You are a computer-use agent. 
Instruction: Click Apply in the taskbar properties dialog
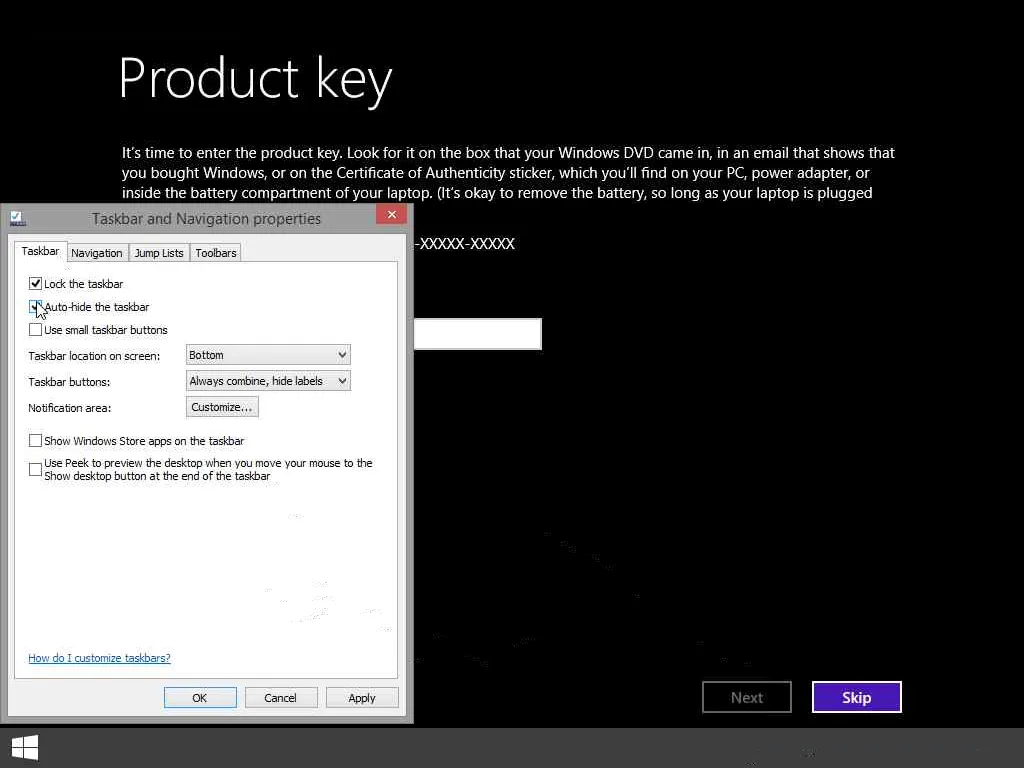coord(362,697)
